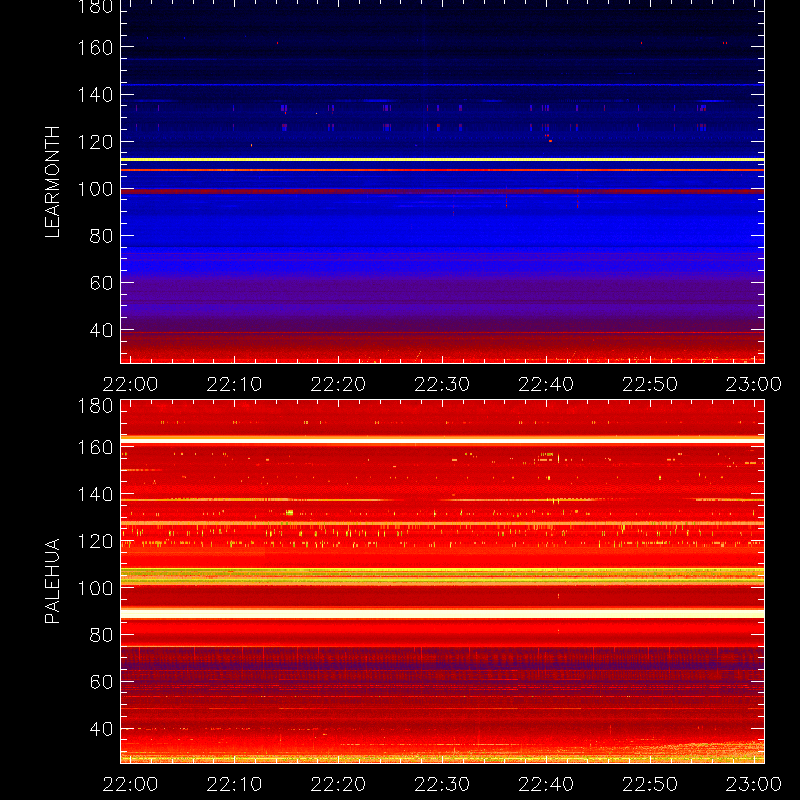This screenshot has width=800, height=800.
Task: Click the 22:50 time label under the Learmonth plot
Action: point(650,384)
